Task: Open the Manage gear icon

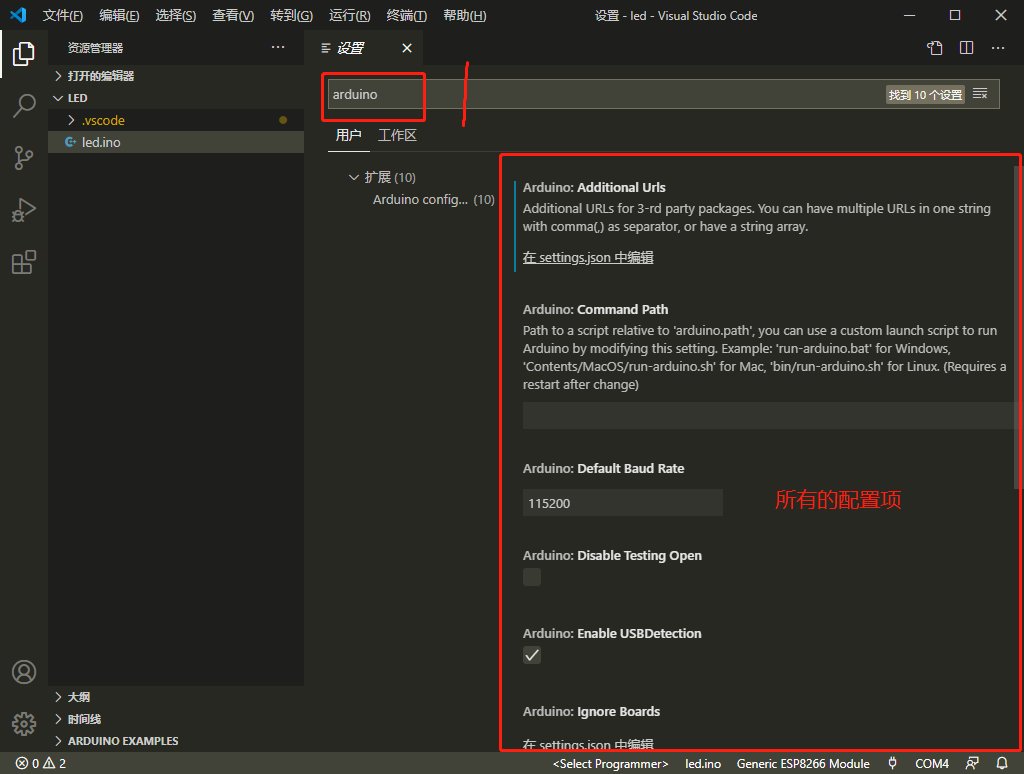Action: [x=24, y=723]
